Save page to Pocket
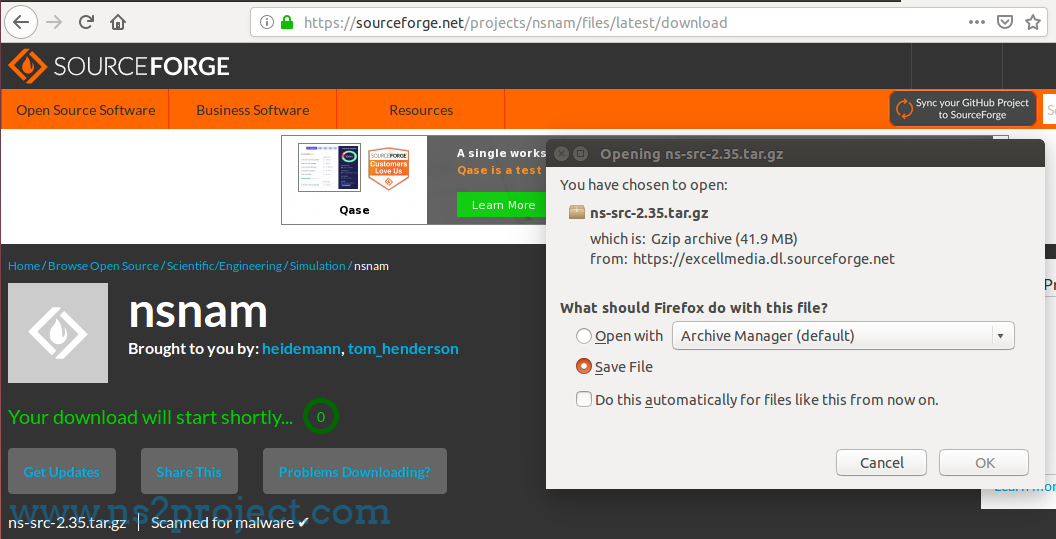The image size is (1056, 539). 1005,22
